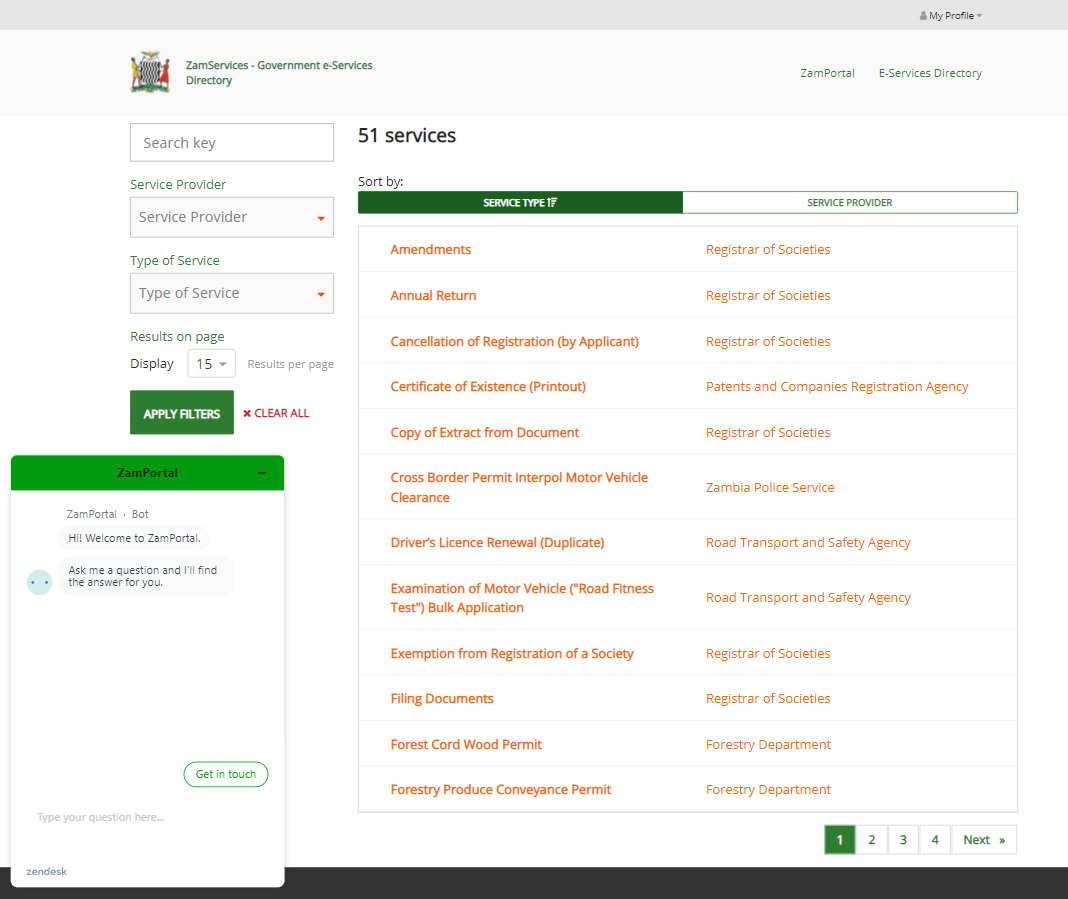Click Road Transport and Safety Agency in the Driver's Licence row

(808, 543)
